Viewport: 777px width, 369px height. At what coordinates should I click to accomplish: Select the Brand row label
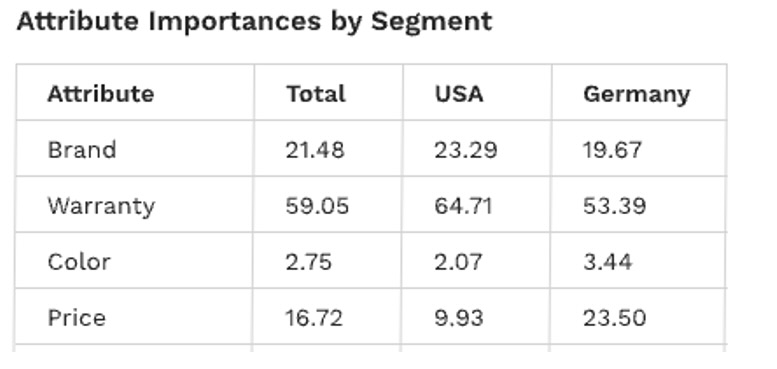pyautogui.click(x=82, y=150)
